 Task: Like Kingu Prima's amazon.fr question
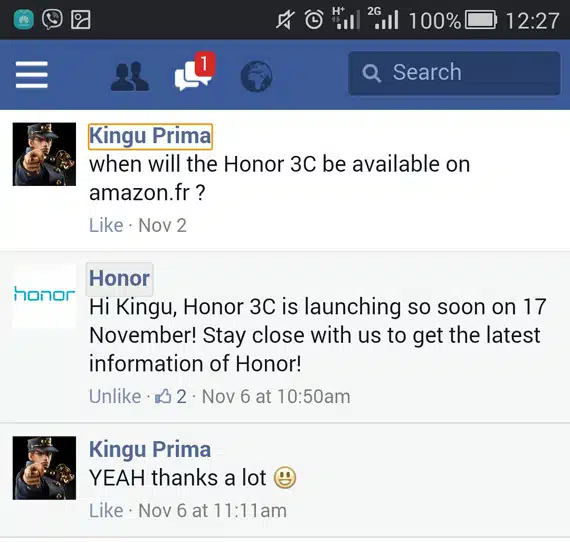(106, 225)
